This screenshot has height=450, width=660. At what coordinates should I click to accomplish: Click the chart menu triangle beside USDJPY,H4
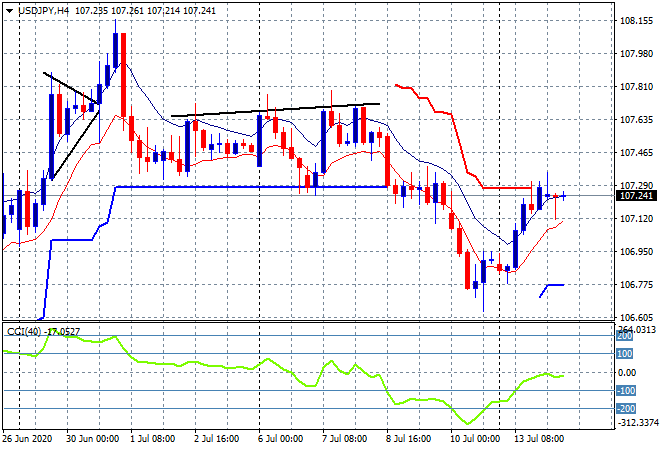pos(10,11)
